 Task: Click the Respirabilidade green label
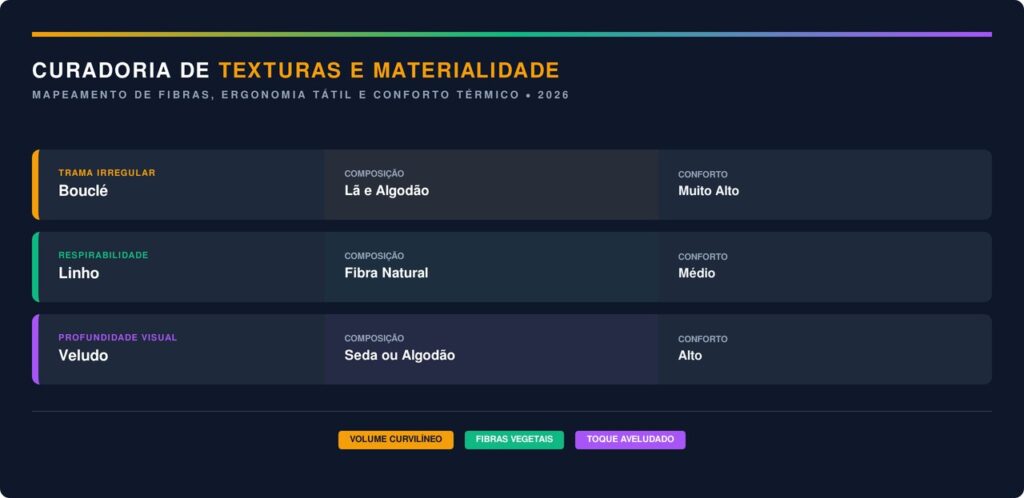coord(103,255)
